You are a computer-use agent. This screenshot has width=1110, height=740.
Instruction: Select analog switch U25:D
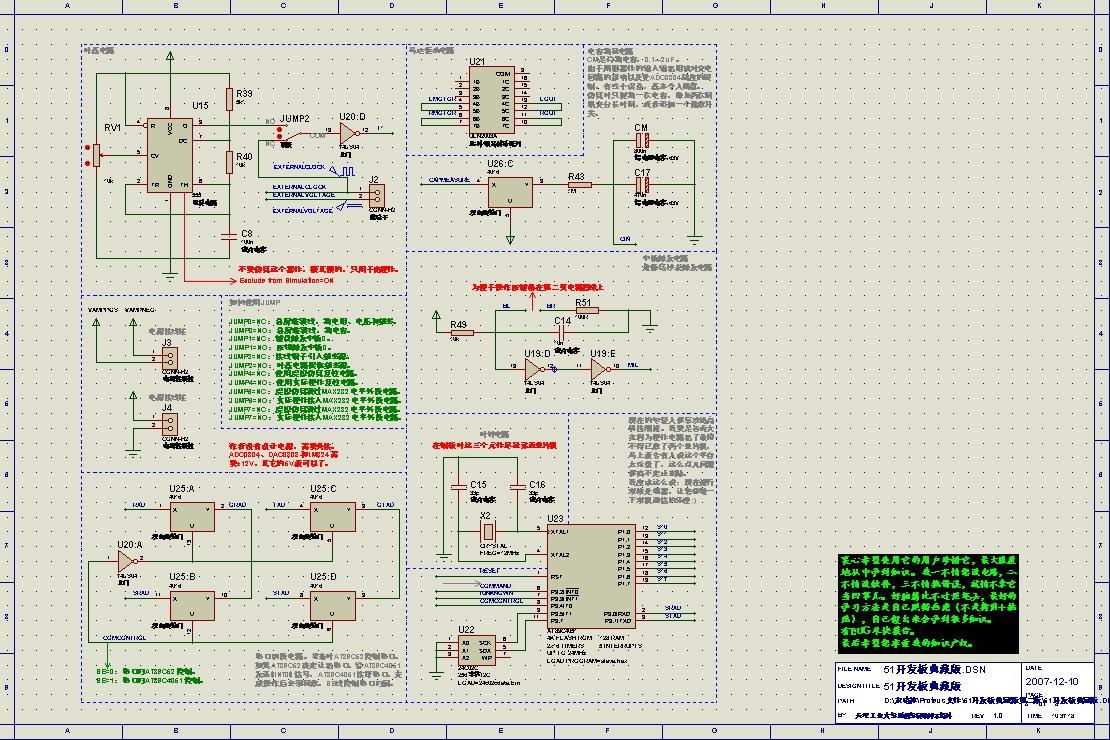coord(333,606)
